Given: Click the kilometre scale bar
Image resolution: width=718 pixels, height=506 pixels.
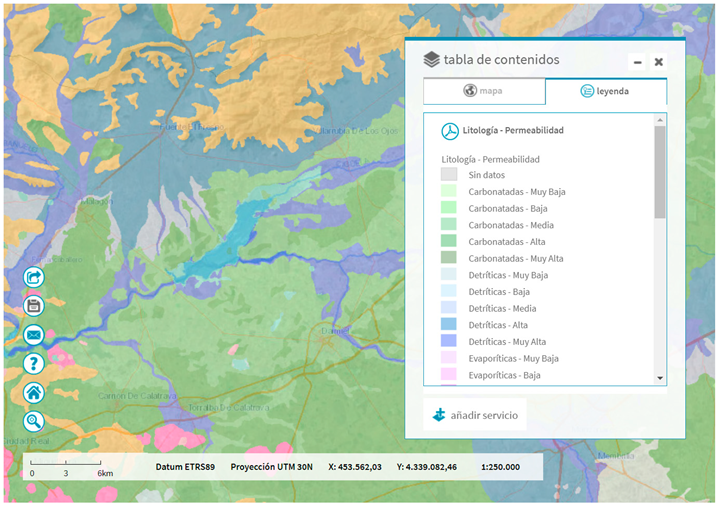Looking at the screenshot, I should point(65,464).
